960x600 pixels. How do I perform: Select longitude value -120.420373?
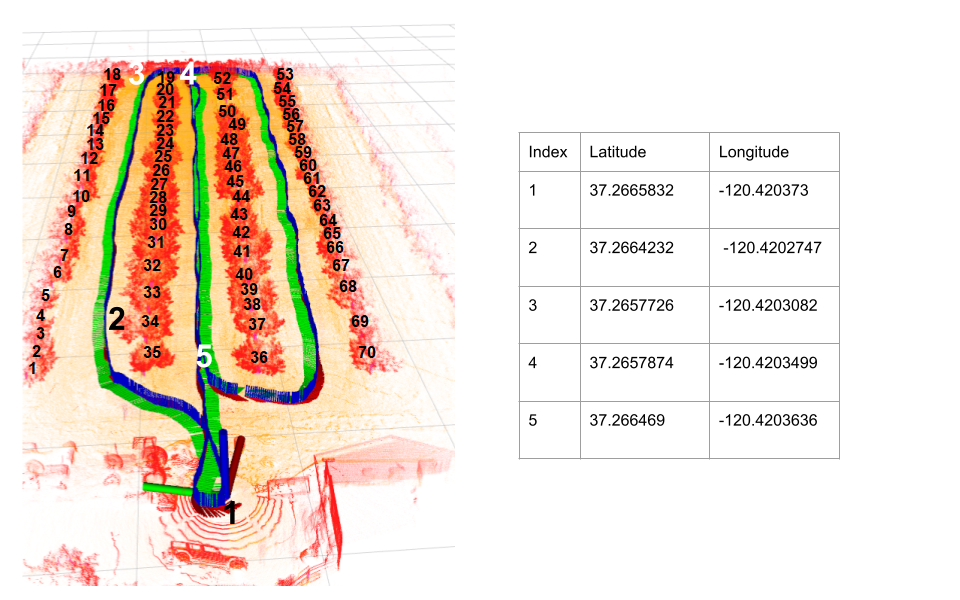click(763, 190)
